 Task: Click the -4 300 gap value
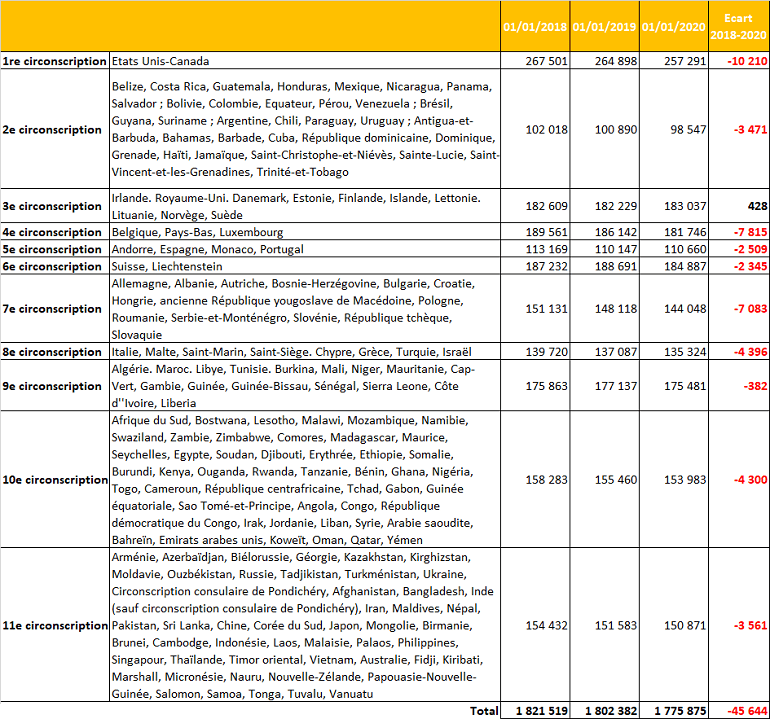(750, 480)
